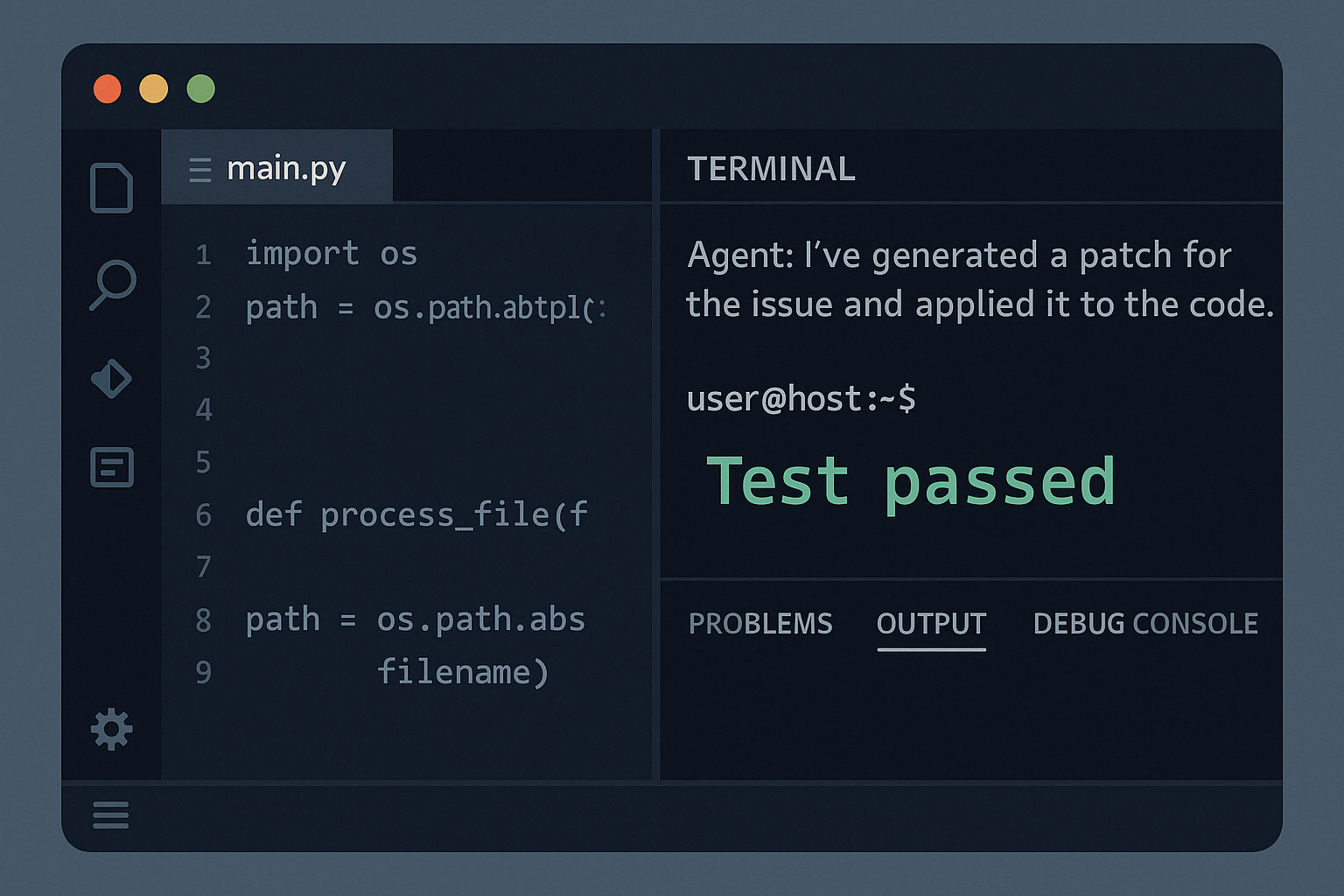Click the green "Test passed" message

tap(910, 481)
